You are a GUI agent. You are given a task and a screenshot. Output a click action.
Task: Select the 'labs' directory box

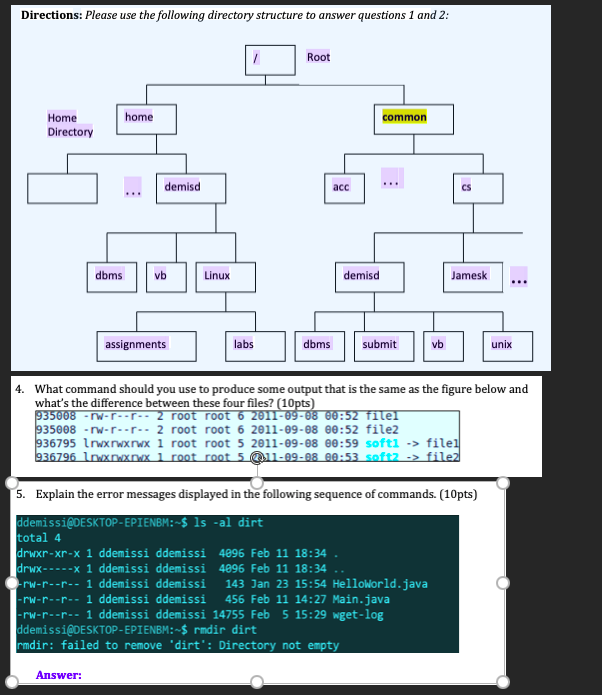pyautogui.click(x=255, y=346)
